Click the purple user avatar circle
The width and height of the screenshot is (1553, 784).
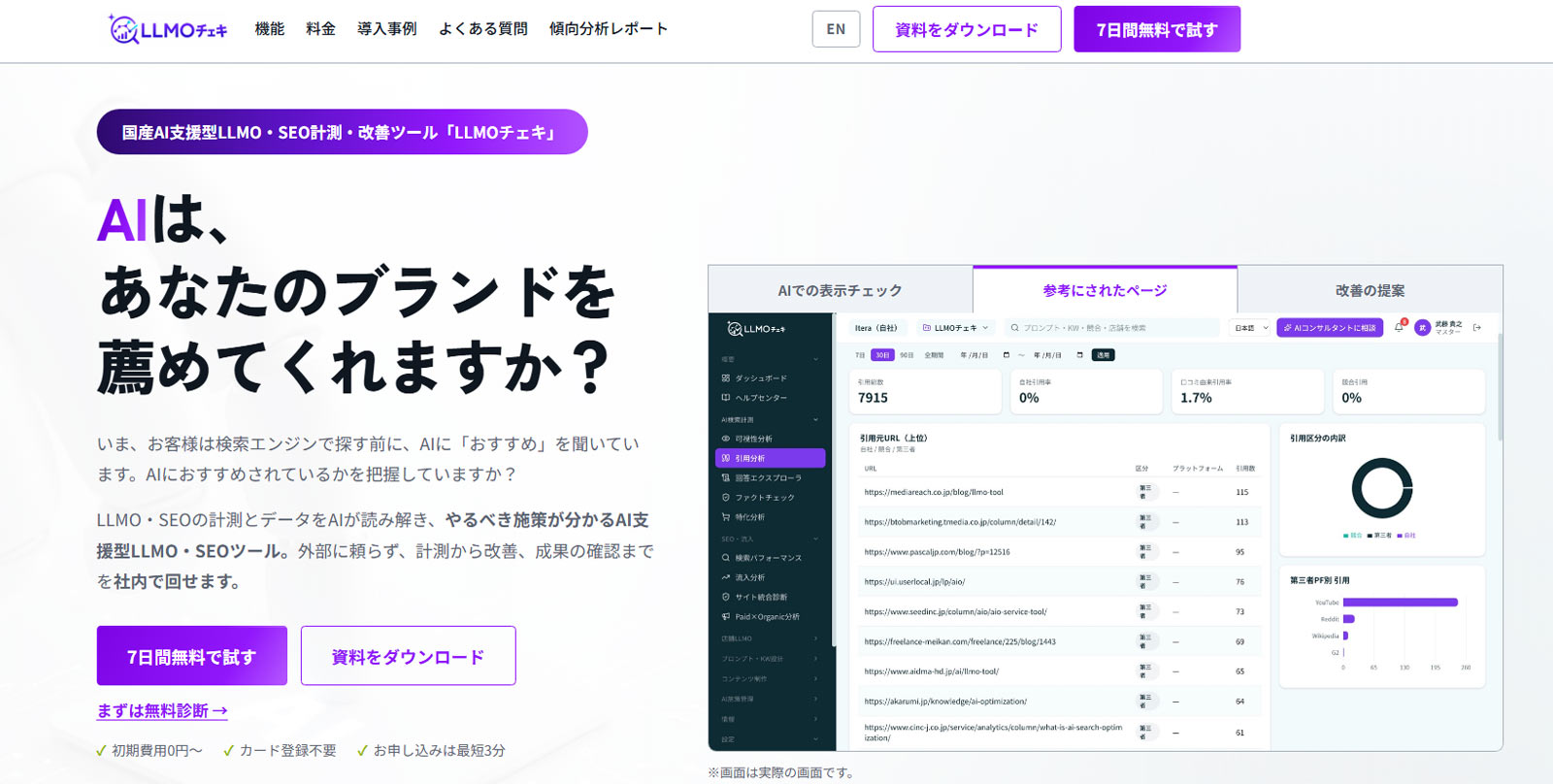1422,328
